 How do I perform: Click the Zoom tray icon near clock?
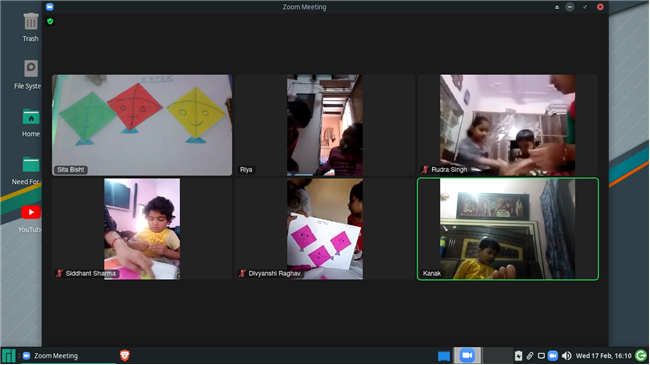point(553,356)
